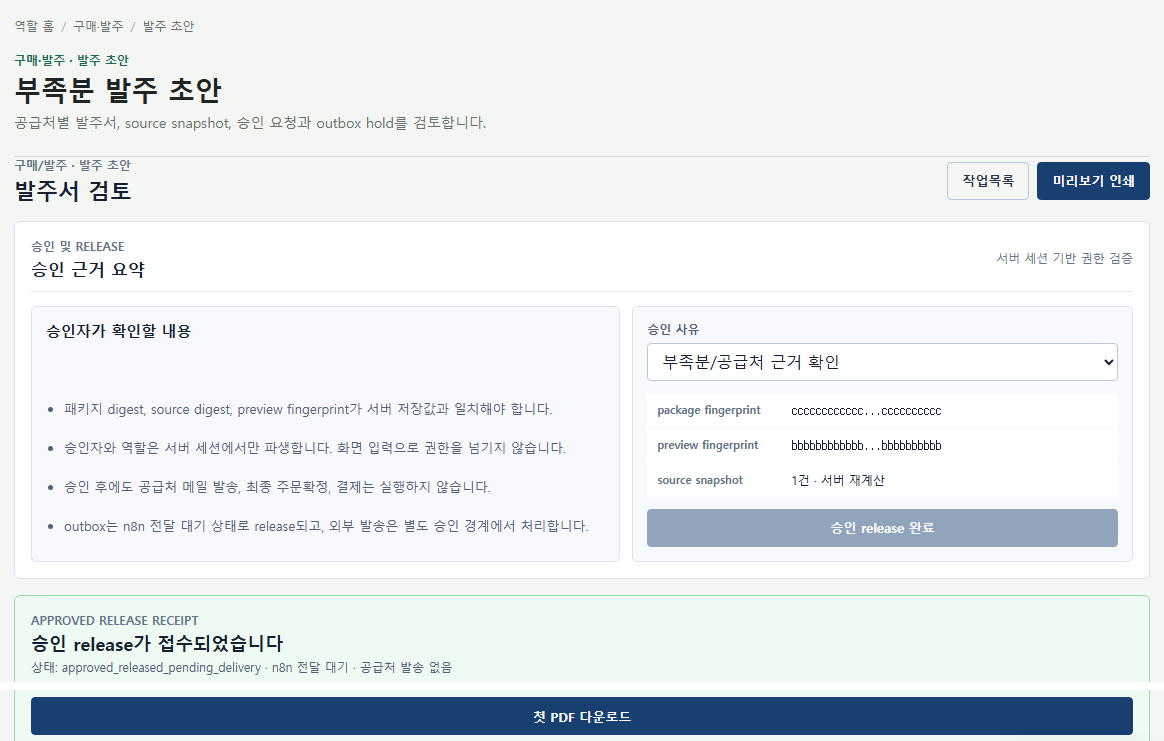Viewport: 1164px width, 741px height.
Task: Click the 승인자가 확인할 내용 heading
Action: (118, 330)
